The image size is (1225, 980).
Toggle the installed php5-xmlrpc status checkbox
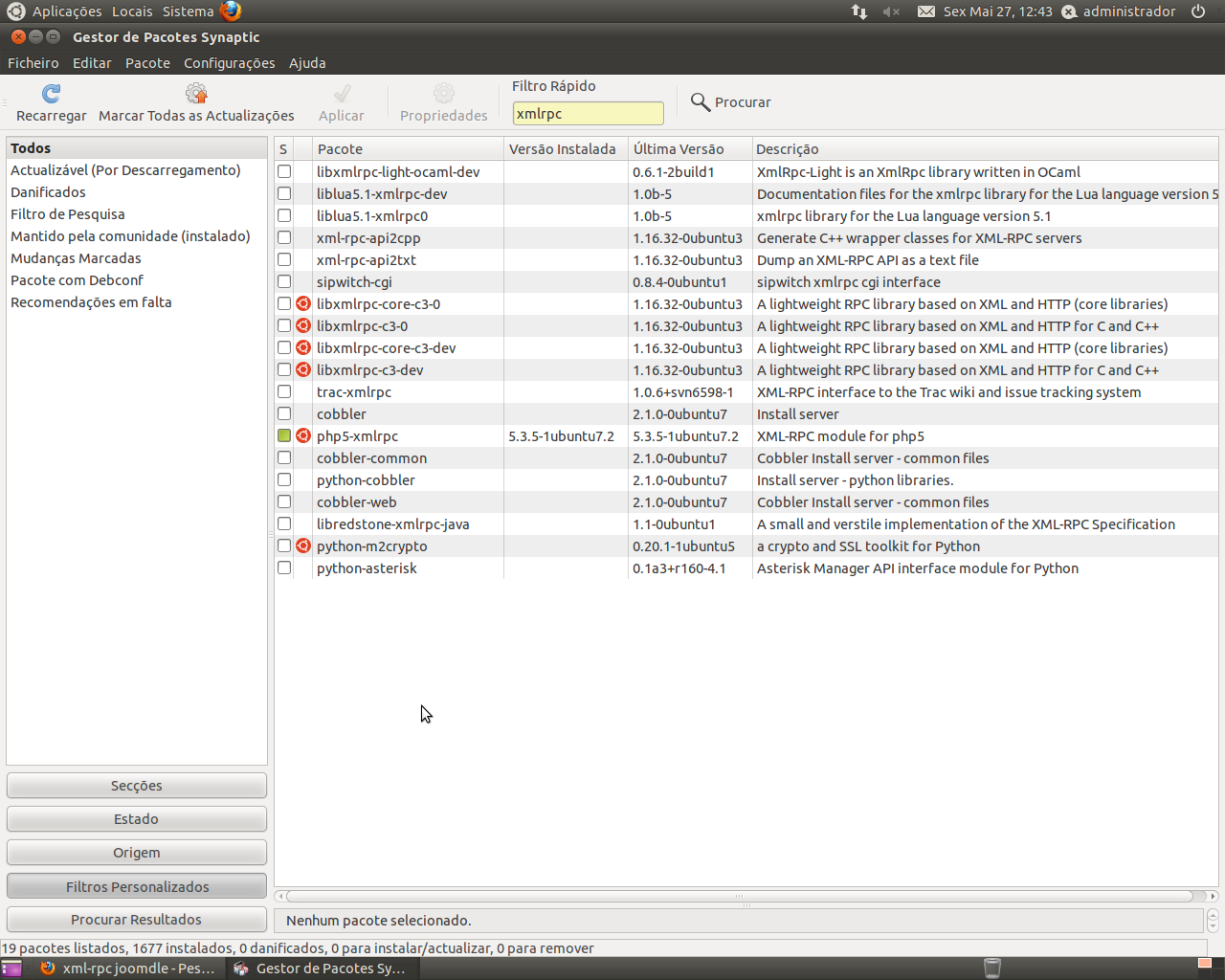284,436
